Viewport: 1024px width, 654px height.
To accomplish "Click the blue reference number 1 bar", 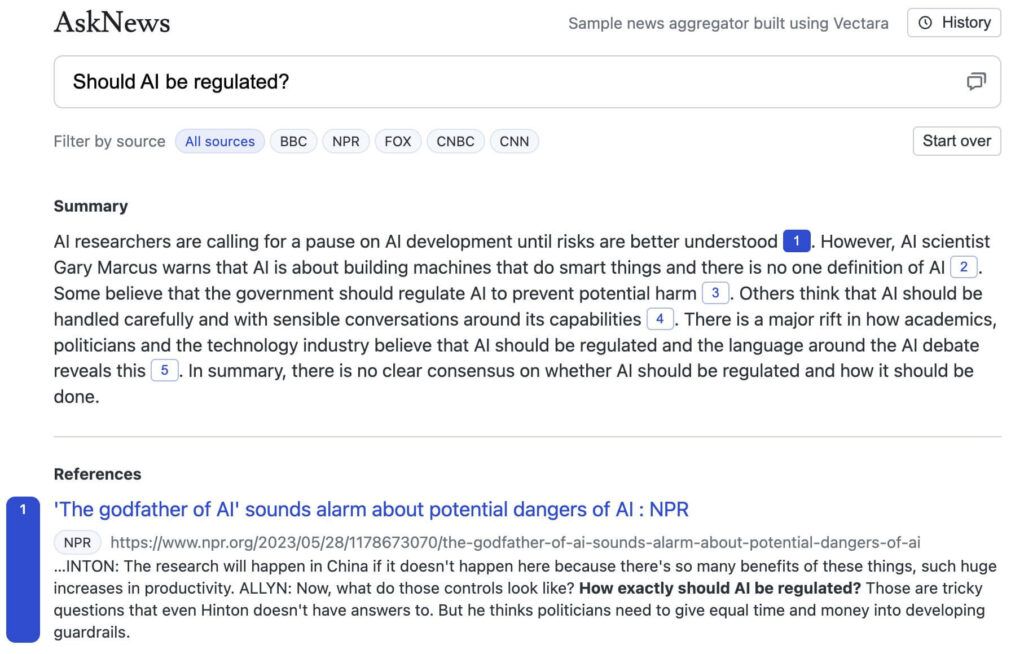I will [23, 568].
